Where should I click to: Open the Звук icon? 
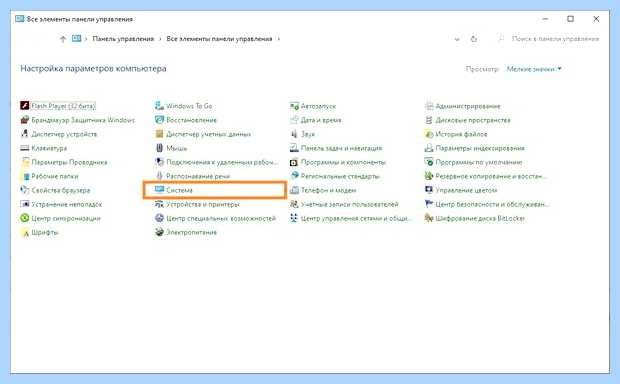point(294,134)
